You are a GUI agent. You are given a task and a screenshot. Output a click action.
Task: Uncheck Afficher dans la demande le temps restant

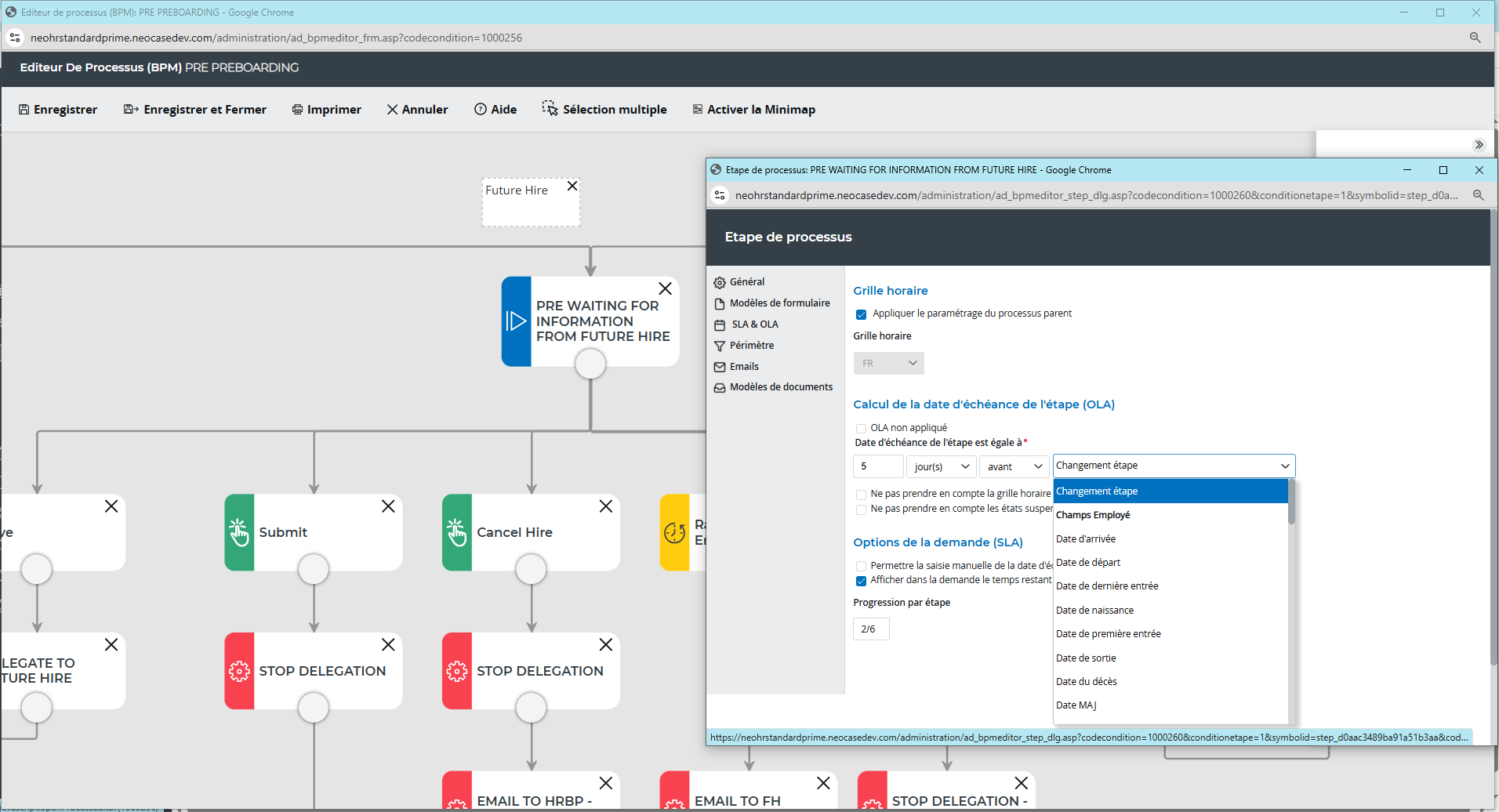[861, 581]
